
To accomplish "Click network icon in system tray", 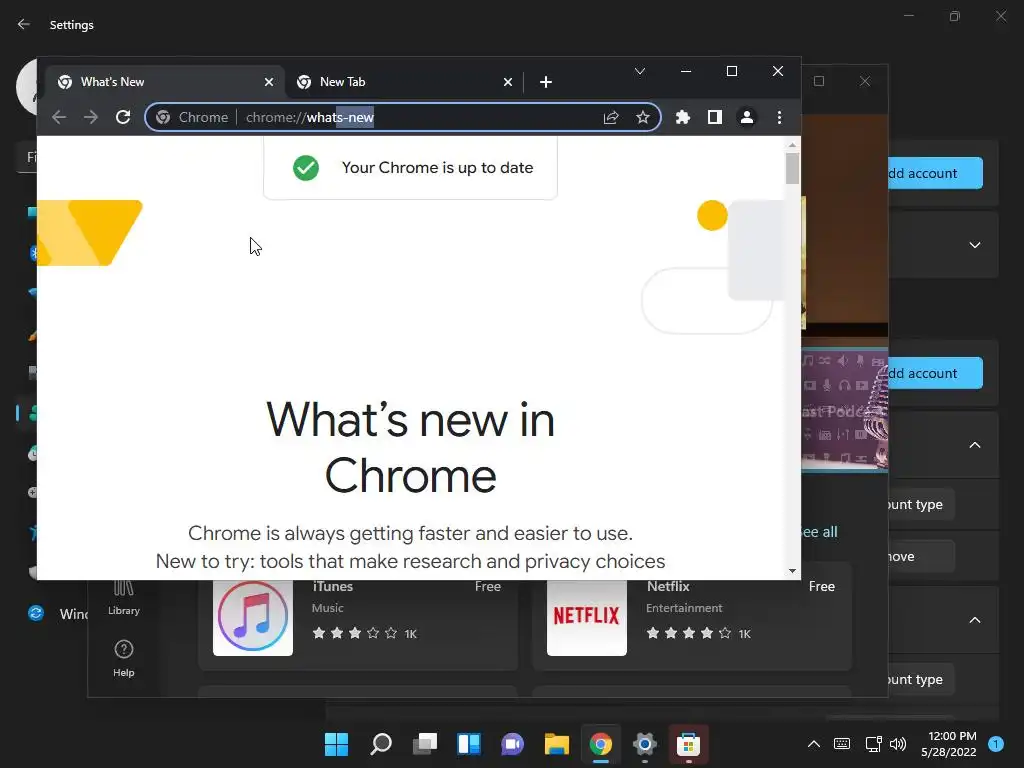I will tap(873, 744).
